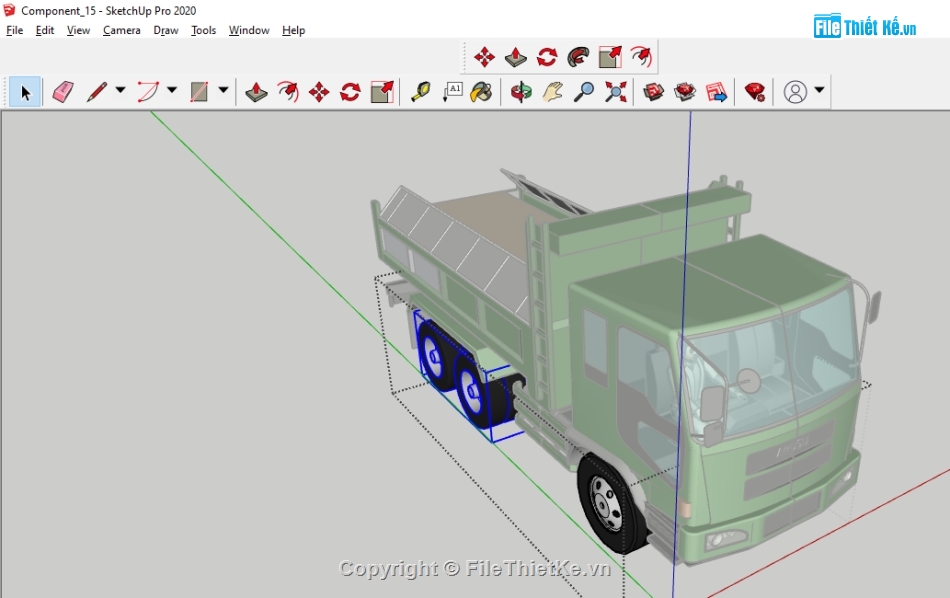This screenshot has height=598, width=950.
Task: Open the 3D Warehouse icon
Action: (653, 92)
